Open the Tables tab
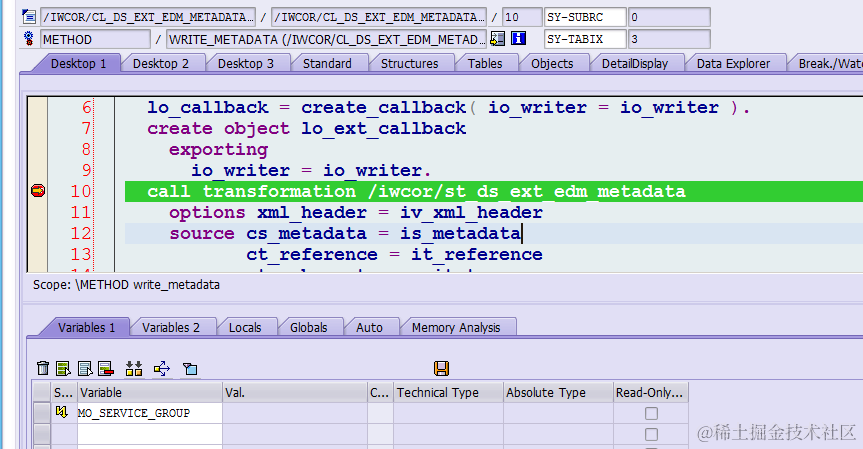Viewport: 863px width, 449px height. pos(485,63)
